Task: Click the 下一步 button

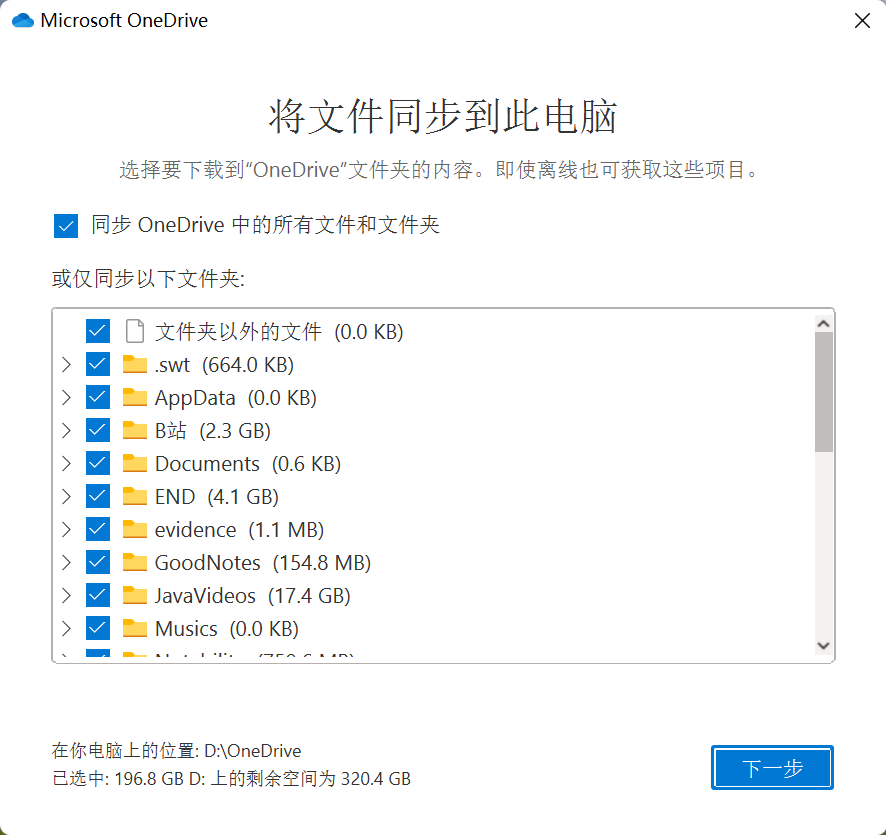Action: click(772, 768)
